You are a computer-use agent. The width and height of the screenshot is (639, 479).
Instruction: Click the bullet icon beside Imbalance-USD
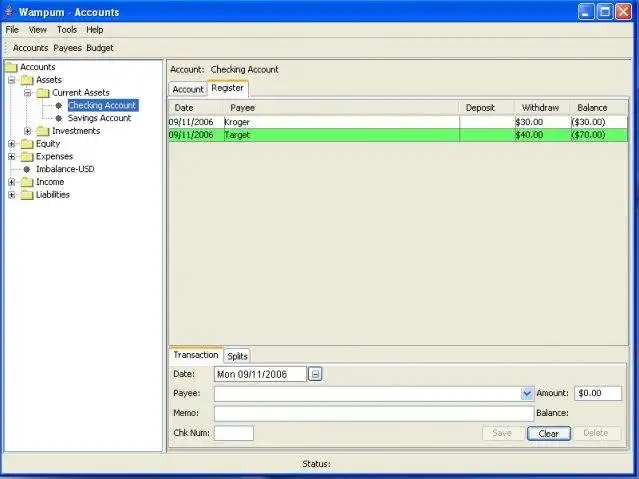(x=27, y=169)
